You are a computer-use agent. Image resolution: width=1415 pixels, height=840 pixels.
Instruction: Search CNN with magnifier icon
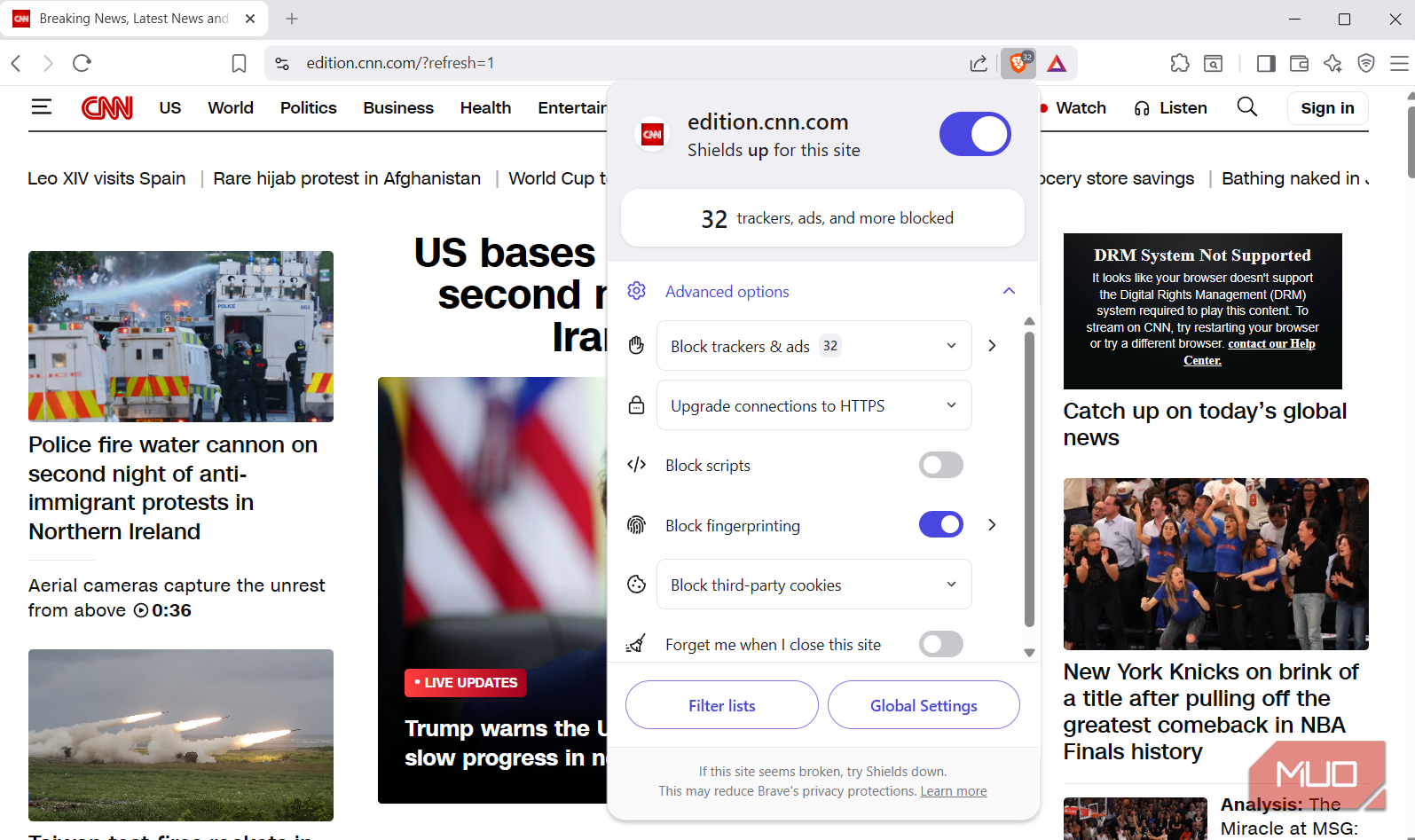tap(1247, 107)
